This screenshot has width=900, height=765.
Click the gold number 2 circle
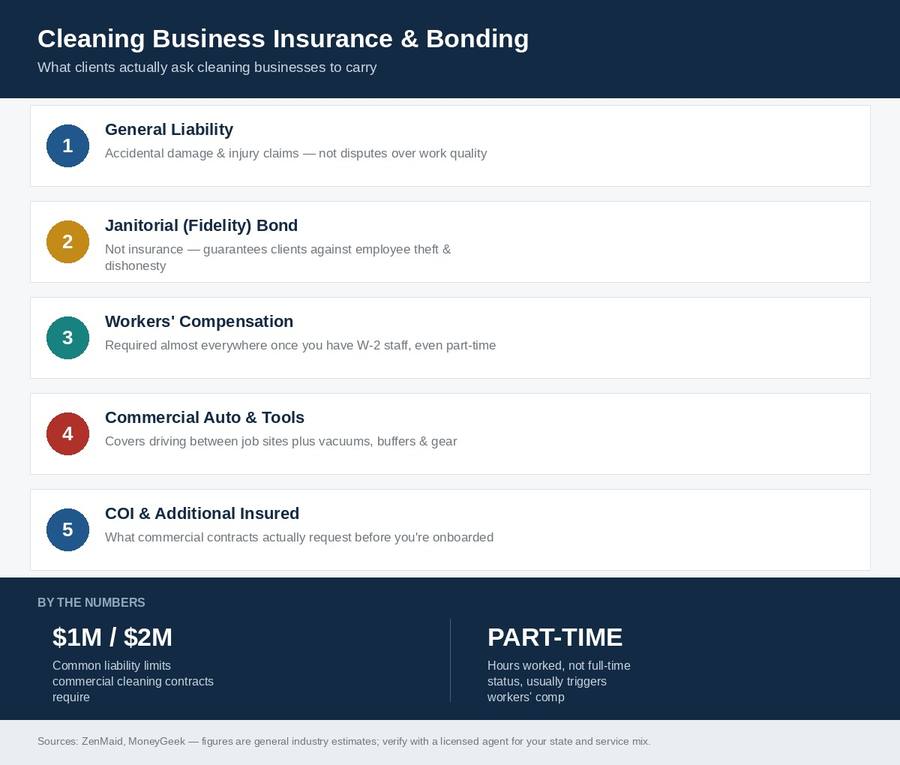(68, 242)
